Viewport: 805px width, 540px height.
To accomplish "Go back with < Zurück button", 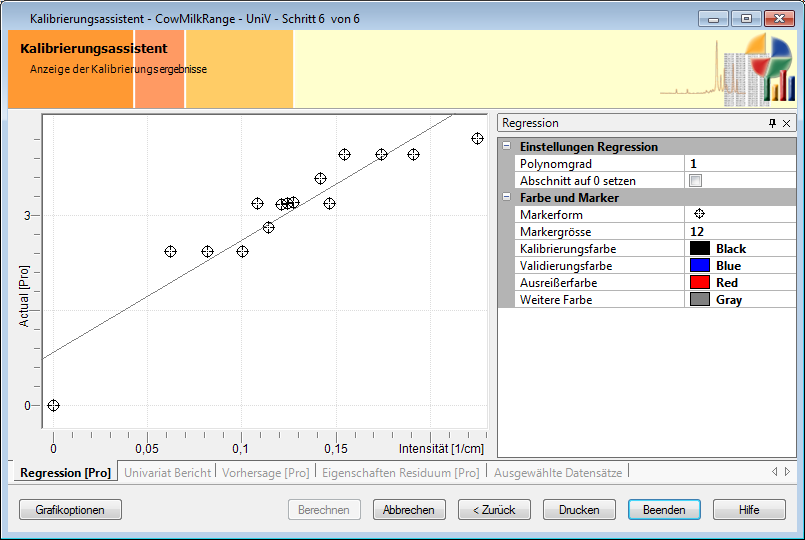I will [x=494, y=510].
